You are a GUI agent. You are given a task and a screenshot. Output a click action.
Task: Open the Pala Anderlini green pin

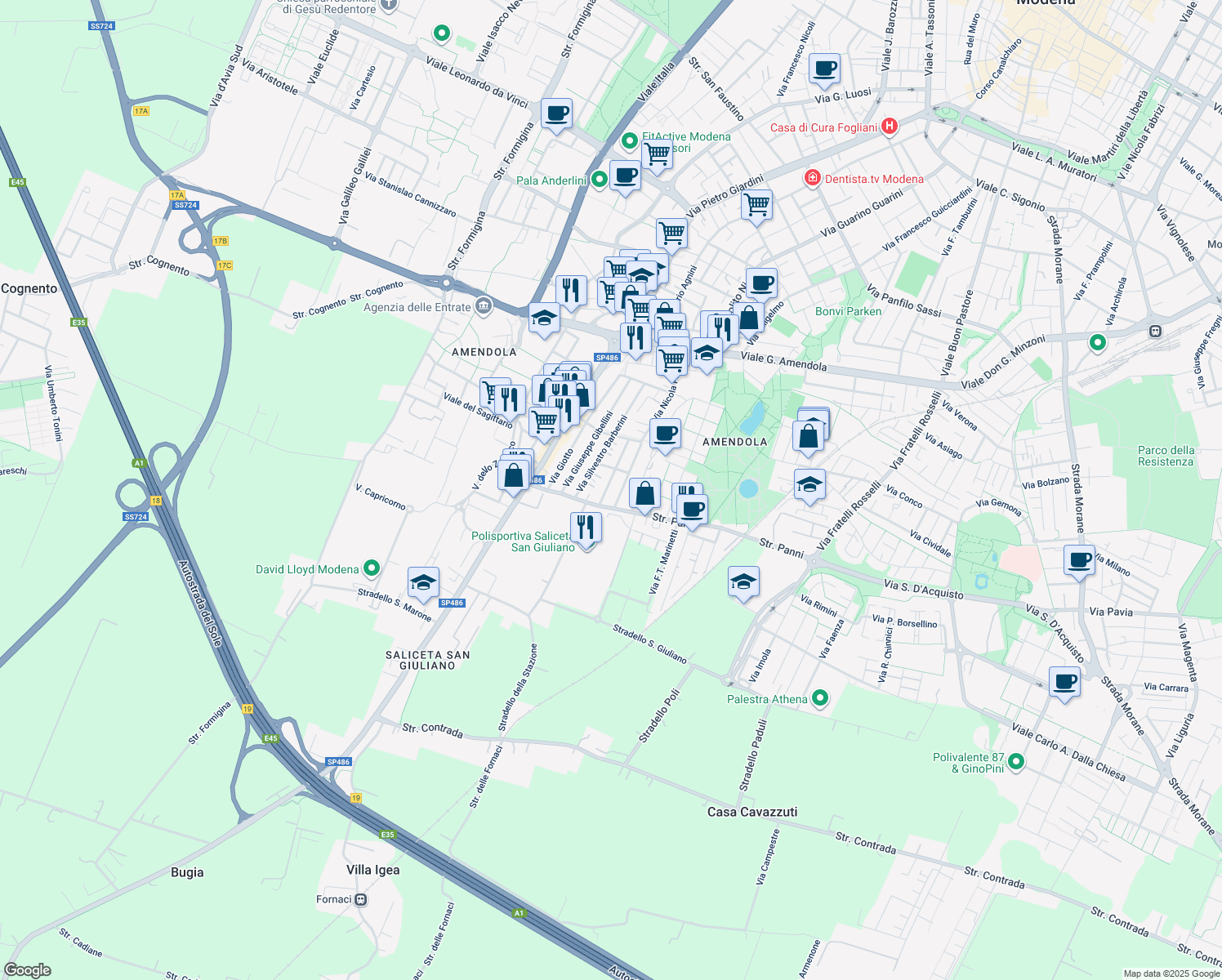[x=599, y=180]
